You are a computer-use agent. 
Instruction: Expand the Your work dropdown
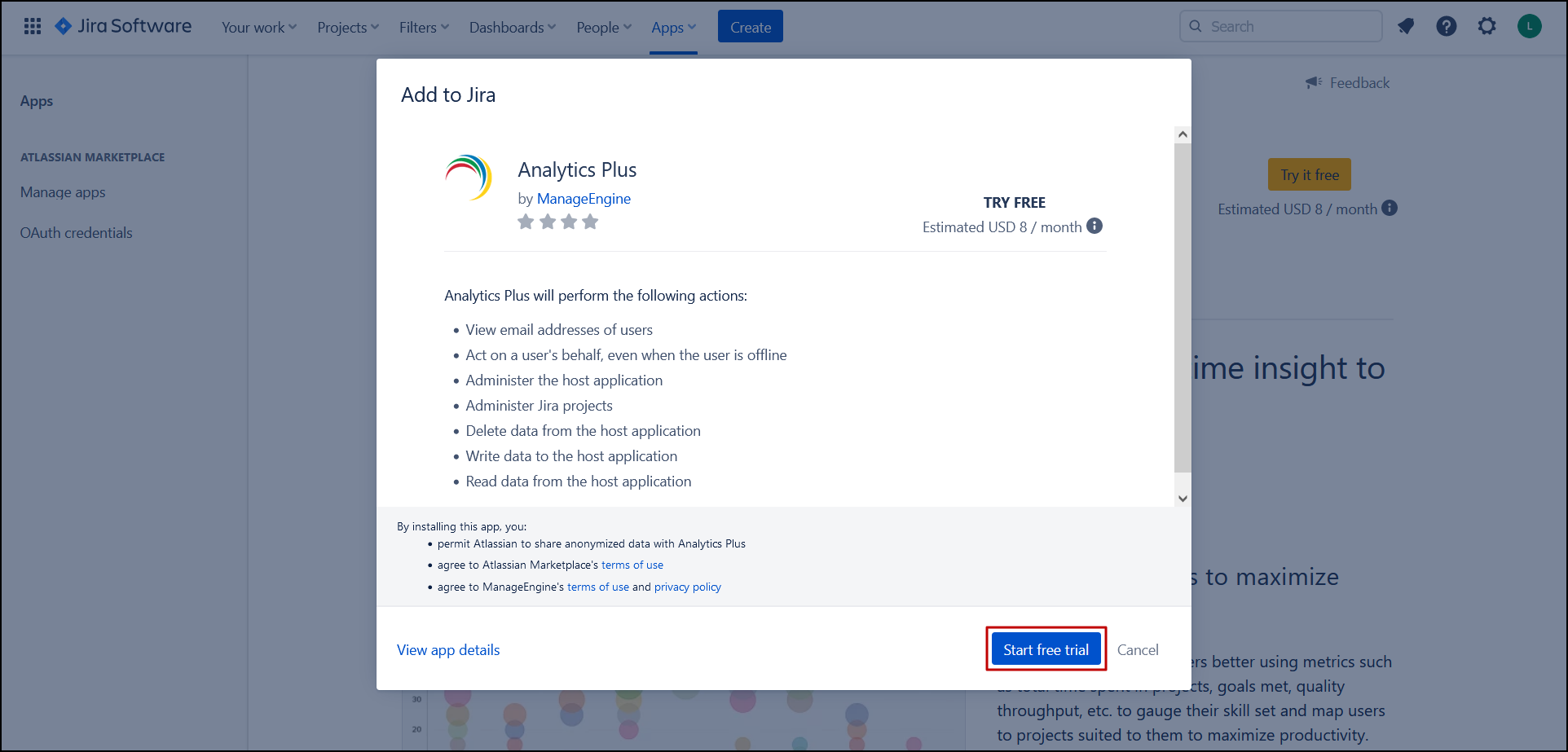pos(259,28)
